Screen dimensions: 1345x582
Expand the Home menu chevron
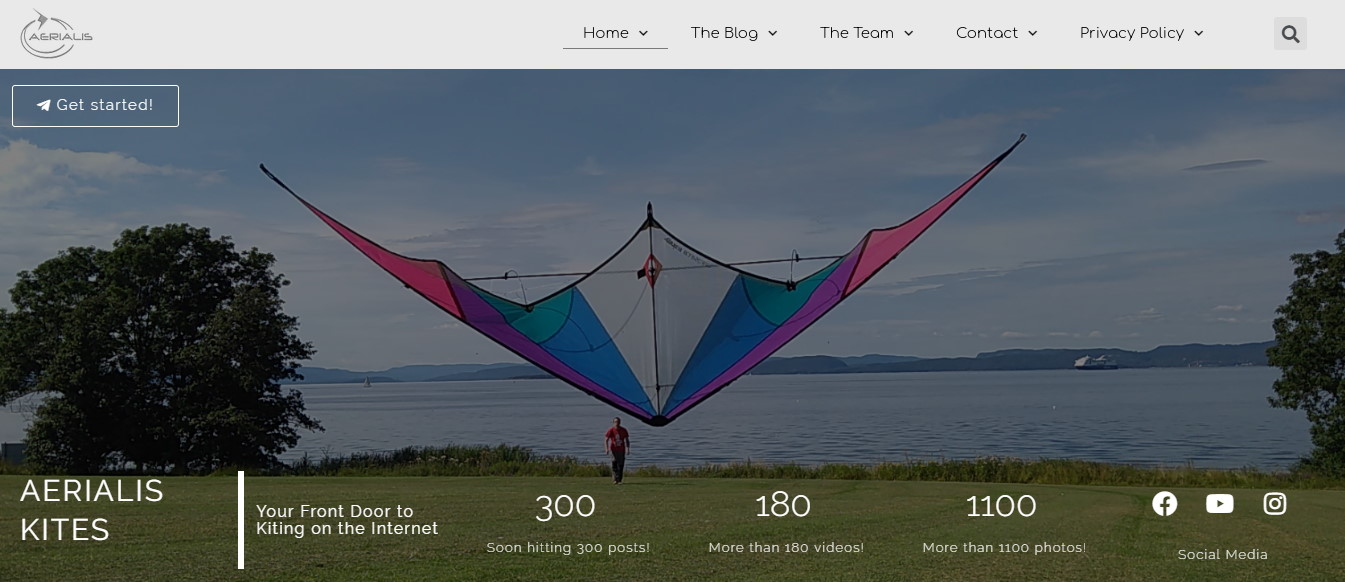[x=643, y=33]
